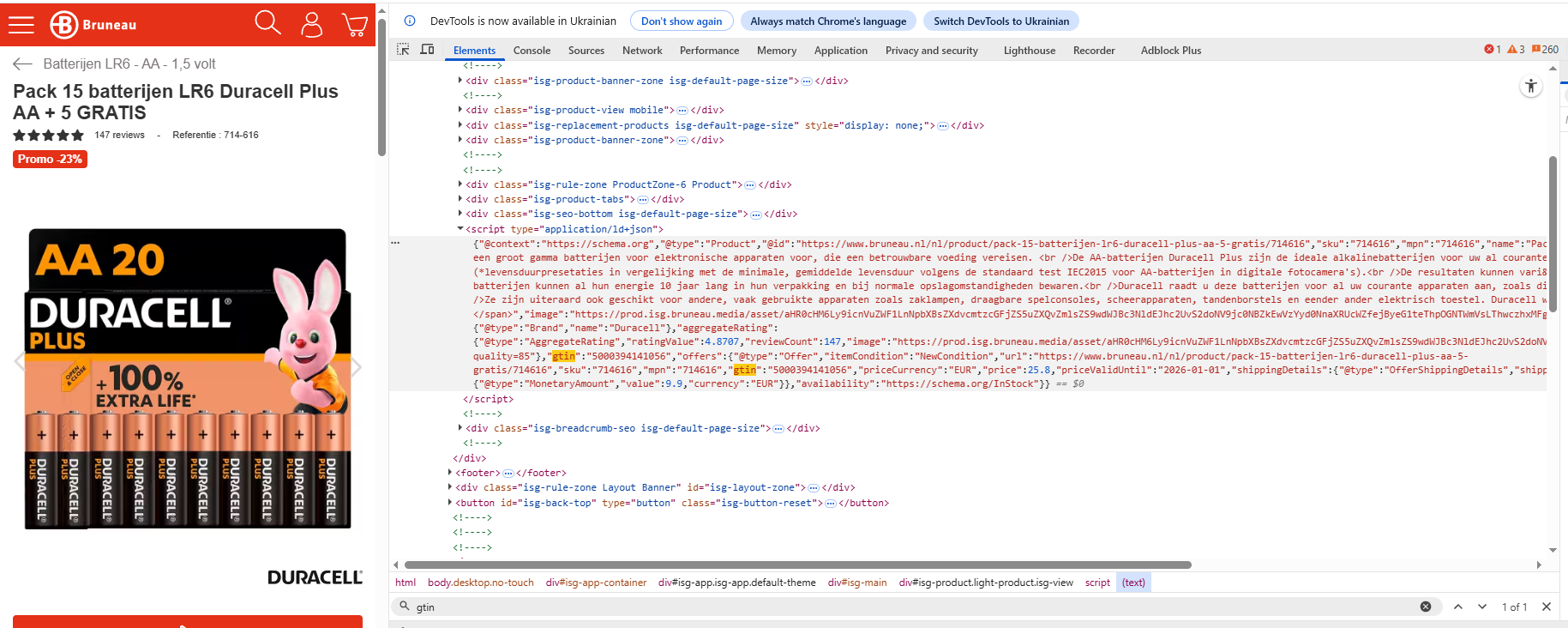Open the user account icon

click(312, 24)
